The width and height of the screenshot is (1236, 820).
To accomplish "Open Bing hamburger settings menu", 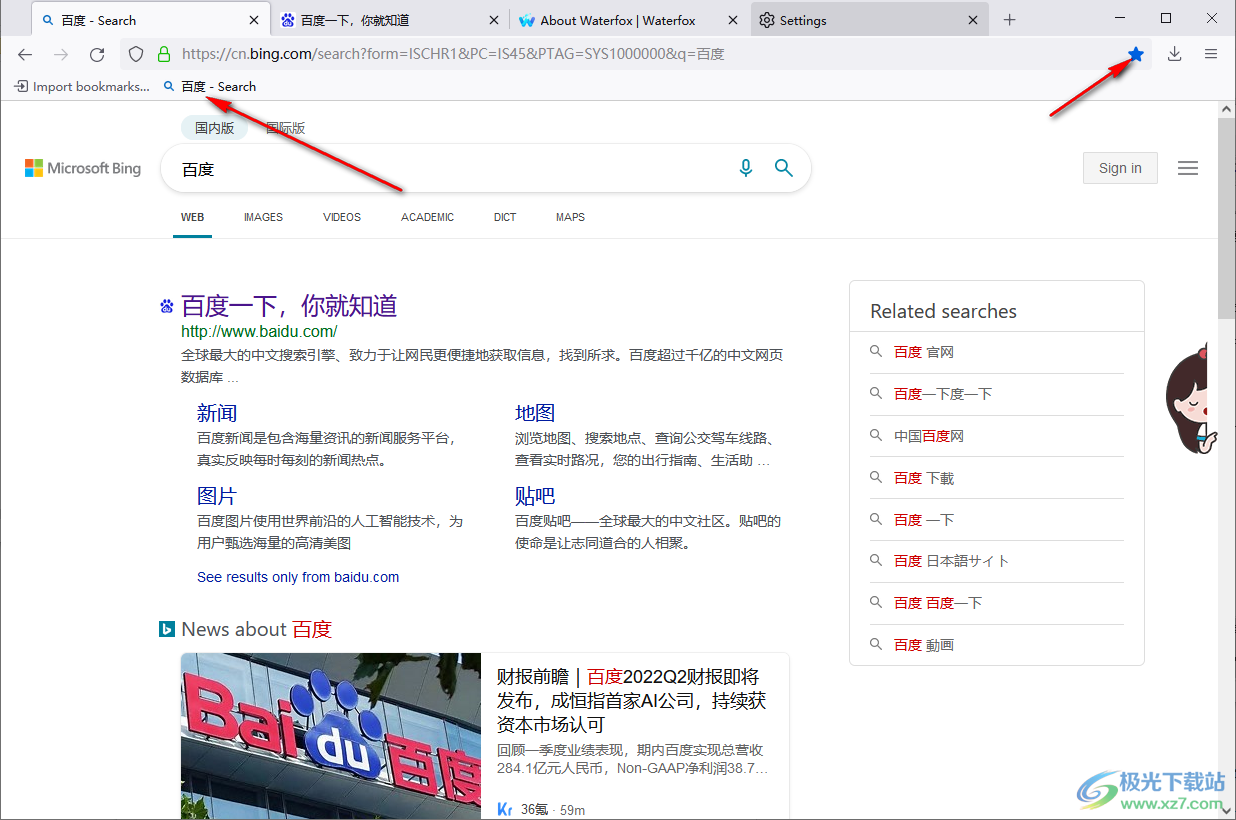I will click(1188, 168).
